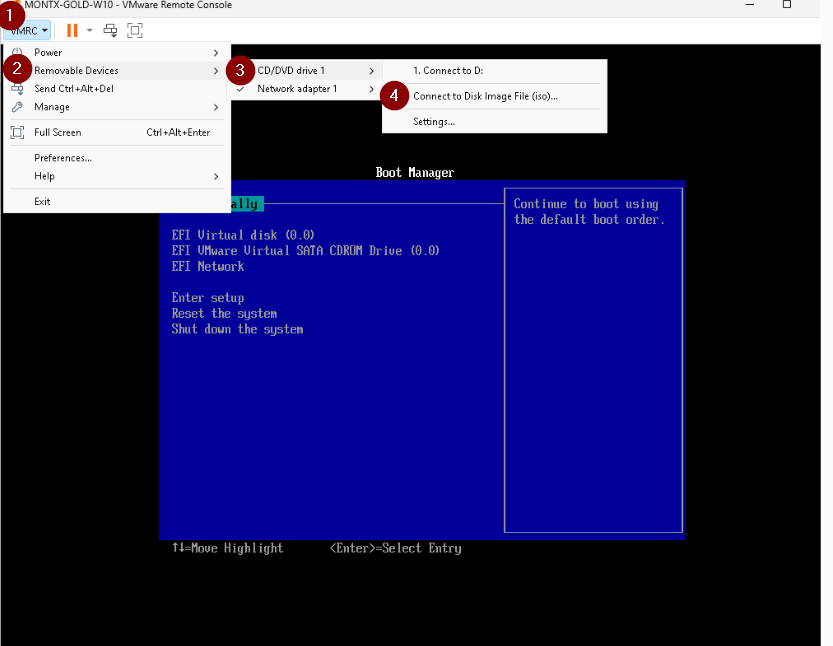
Task: Open the Removable Devices submenu
Action: pyautogui.click(x=76, y=71)
